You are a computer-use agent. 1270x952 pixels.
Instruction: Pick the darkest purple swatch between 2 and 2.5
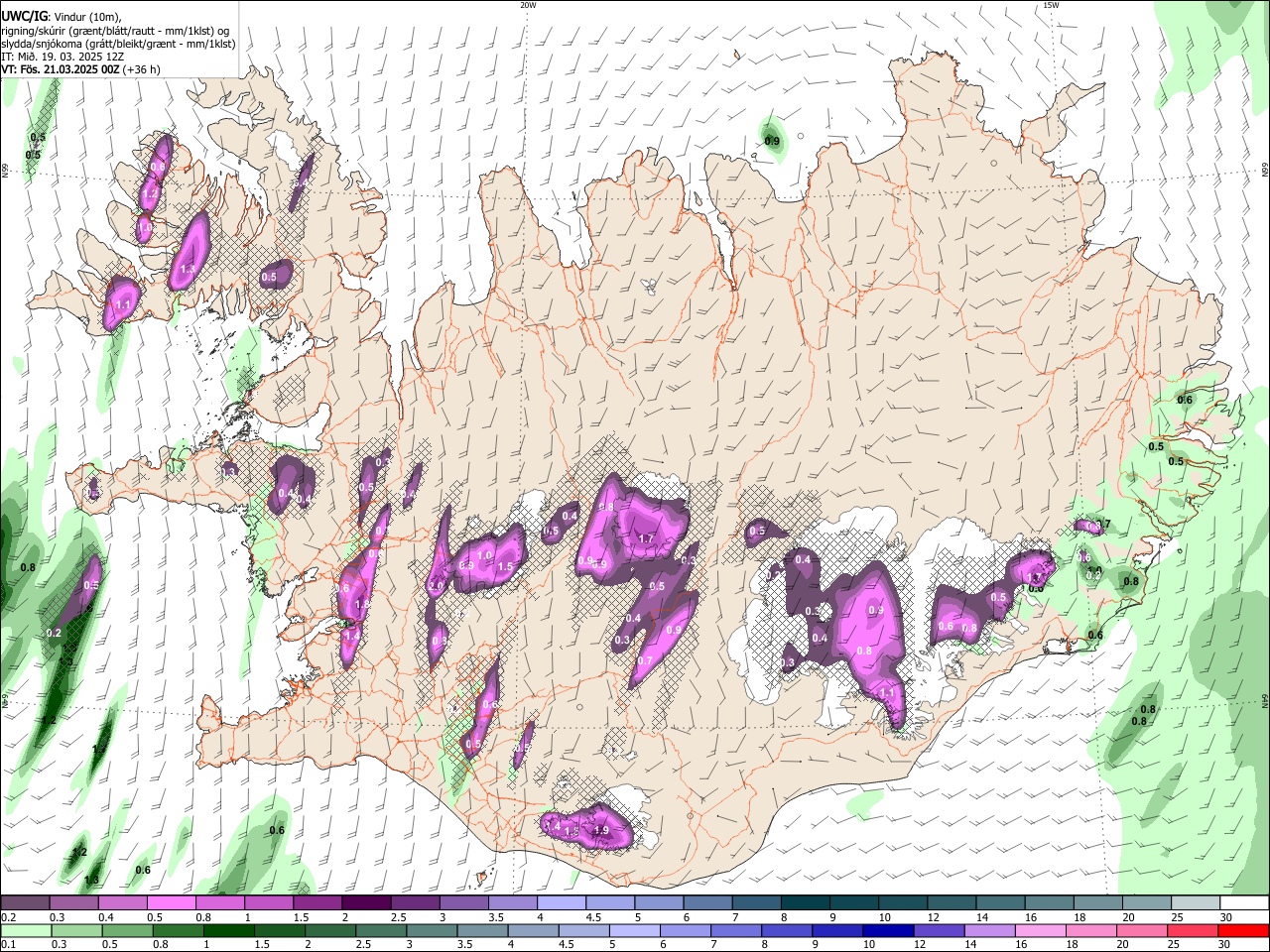point(365,903)
